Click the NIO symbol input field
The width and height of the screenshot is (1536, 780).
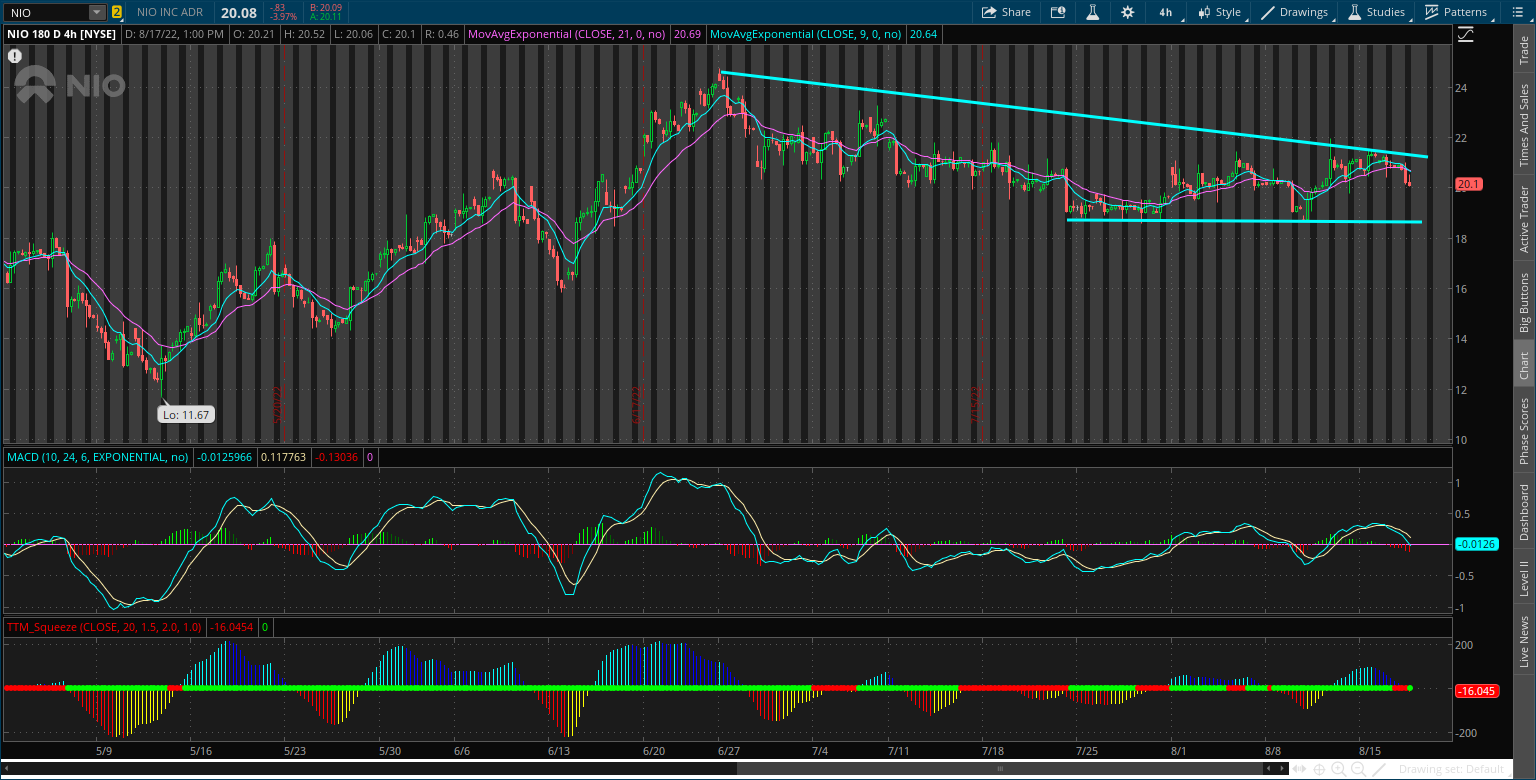click(x=46, y=13)
